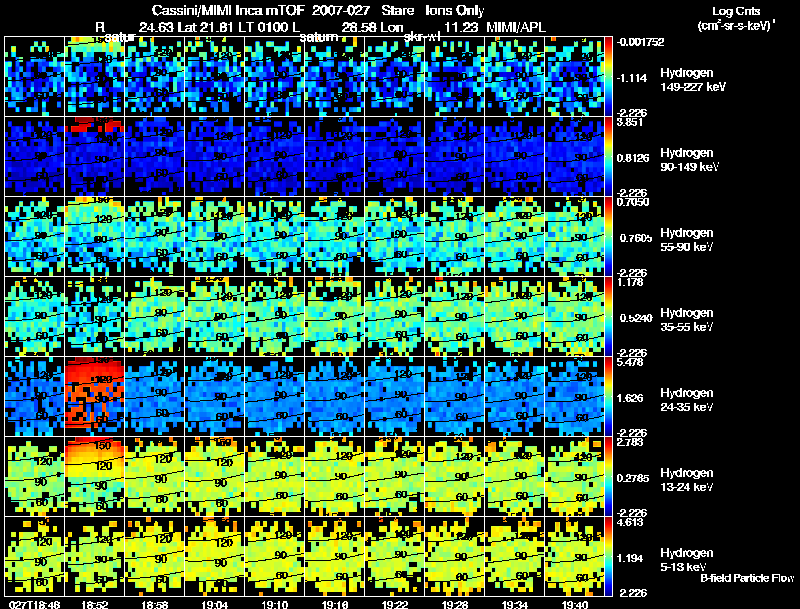Click the color bar beside Hydrogen 90-149 keV
The image size is (800, 609).
[608, 157]
